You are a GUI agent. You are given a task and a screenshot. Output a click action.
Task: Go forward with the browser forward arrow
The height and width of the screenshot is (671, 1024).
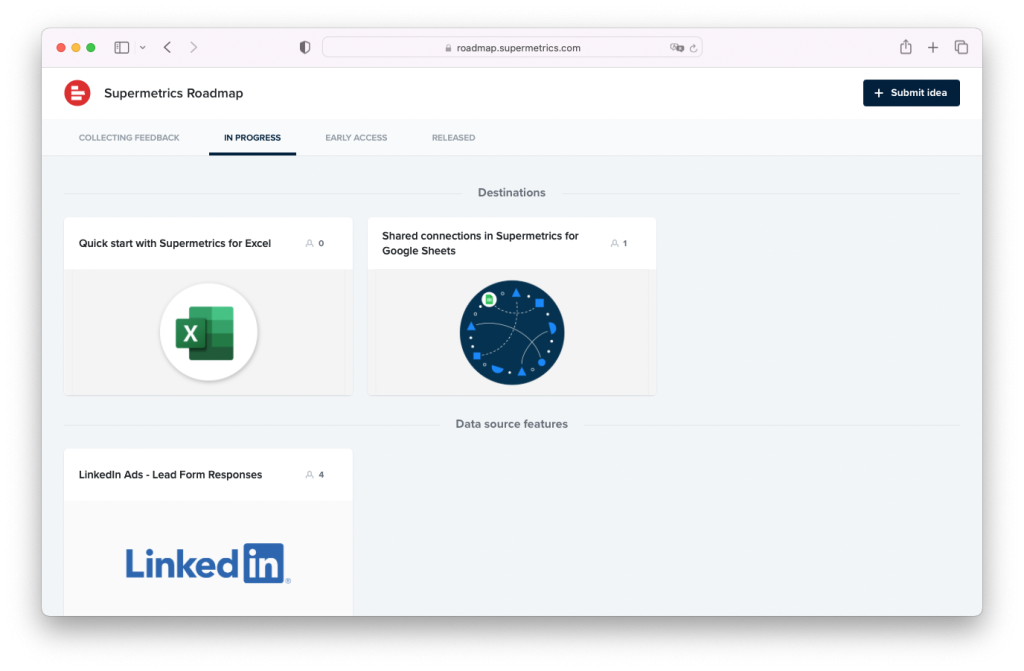(x=193, y=47)
